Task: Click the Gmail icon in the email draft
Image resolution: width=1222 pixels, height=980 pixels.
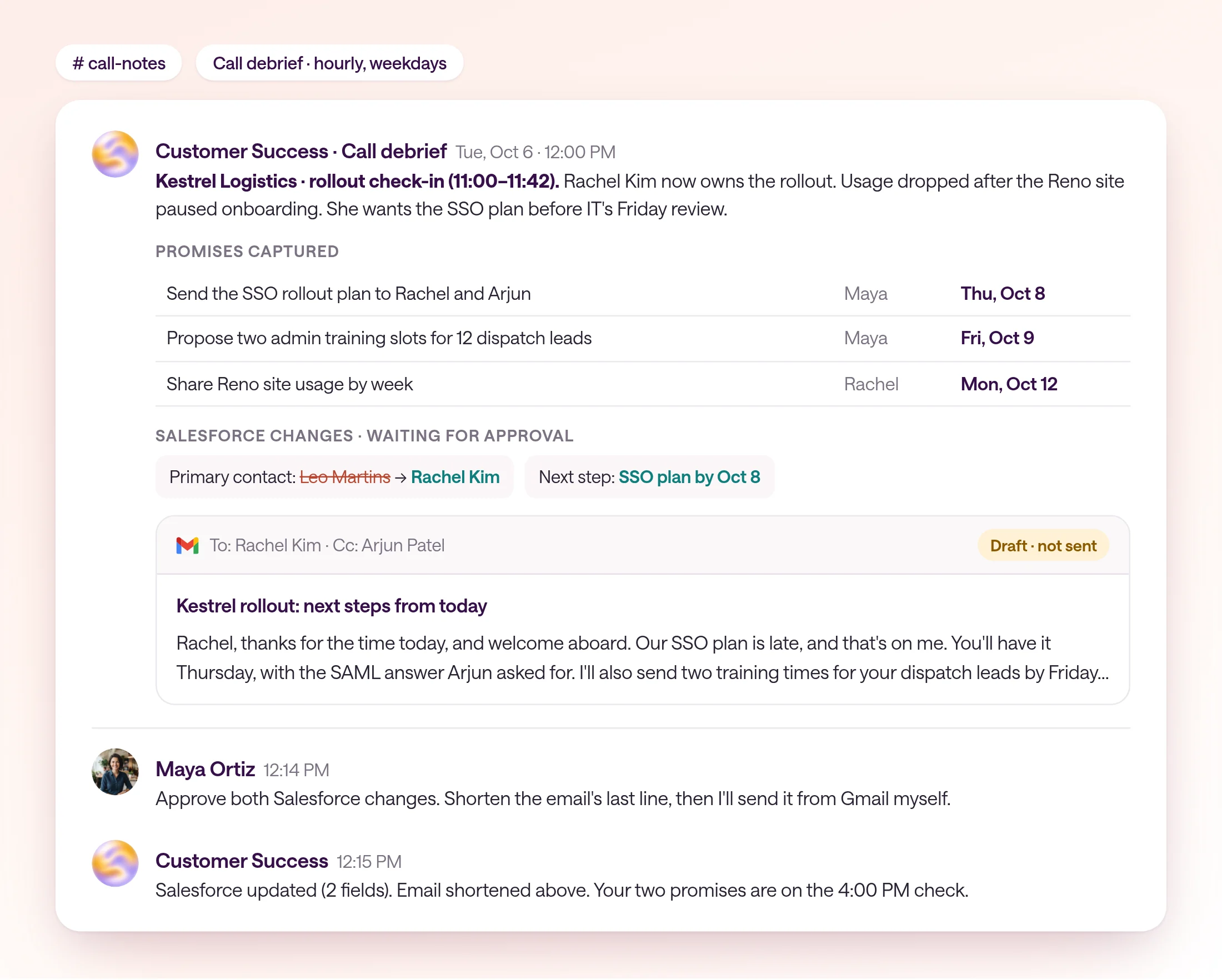Action: tap(187, 545)
